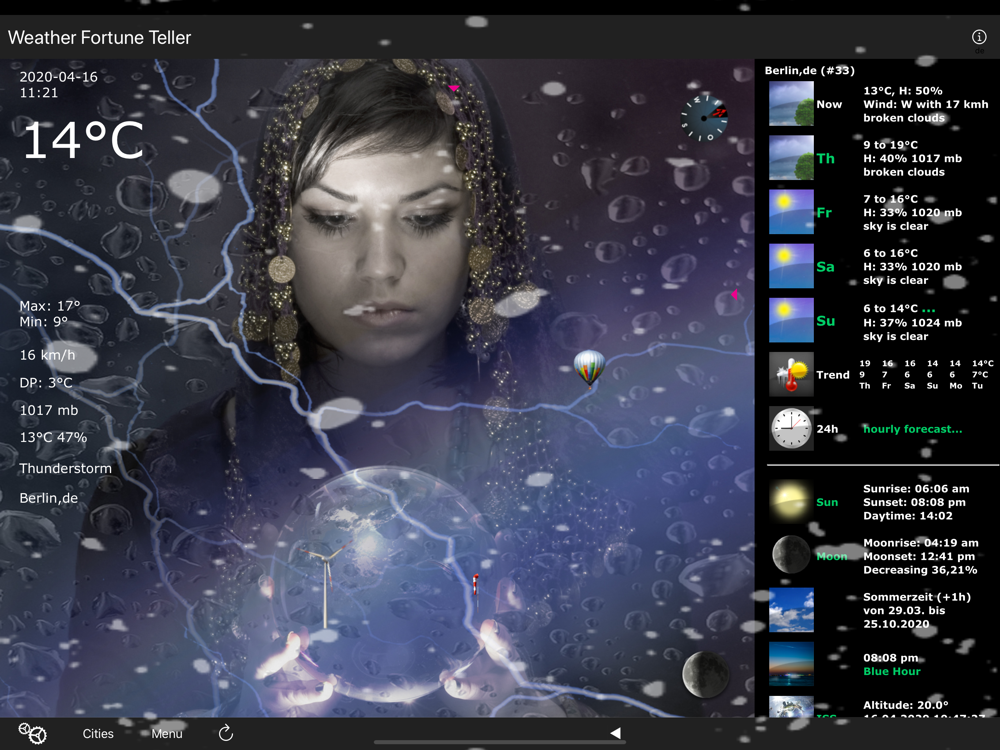This screenshot has width=1000, height=750.
Task: Open the Menu button
Action: [167, 733]
